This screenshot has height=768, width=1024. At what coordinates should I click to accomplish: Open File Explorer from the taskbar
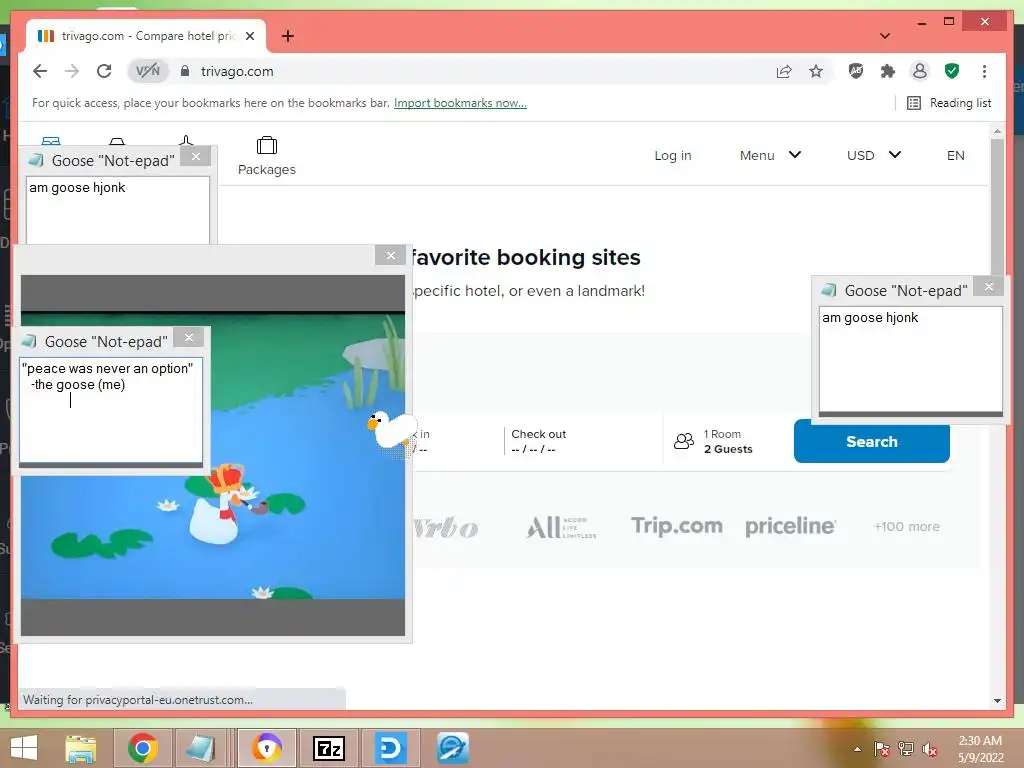(81, 748)
